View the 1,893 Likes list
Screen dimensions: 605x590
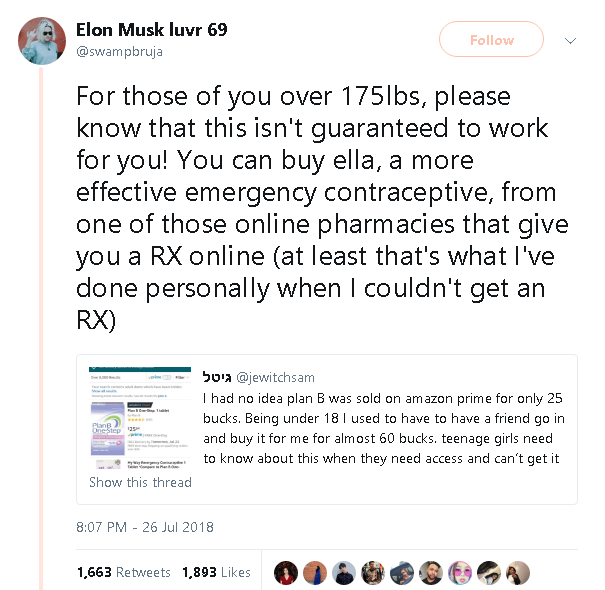pos(216,572)
